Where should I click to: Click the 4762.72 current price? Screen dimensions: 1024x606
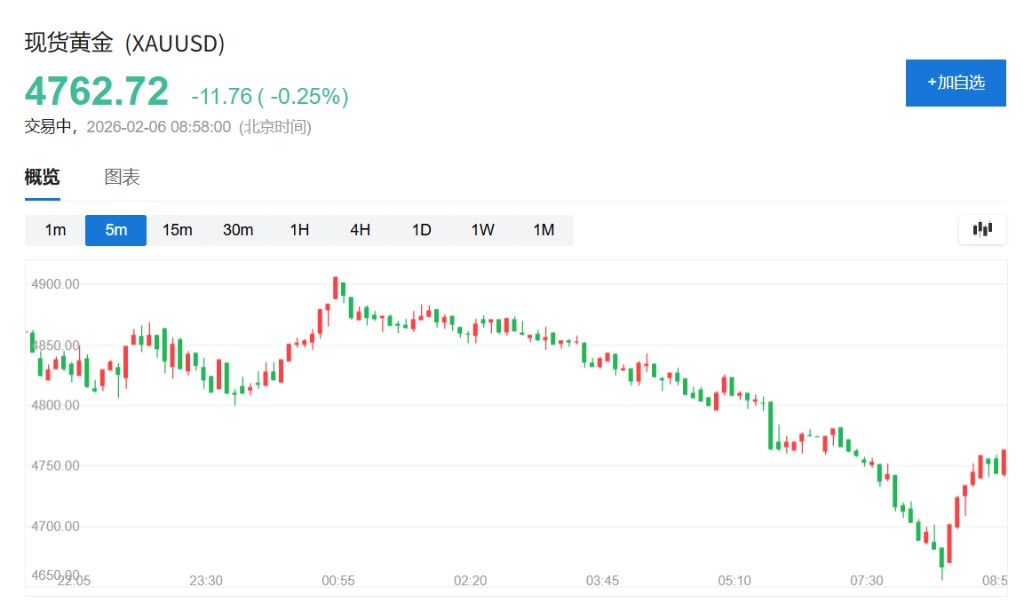97,93
